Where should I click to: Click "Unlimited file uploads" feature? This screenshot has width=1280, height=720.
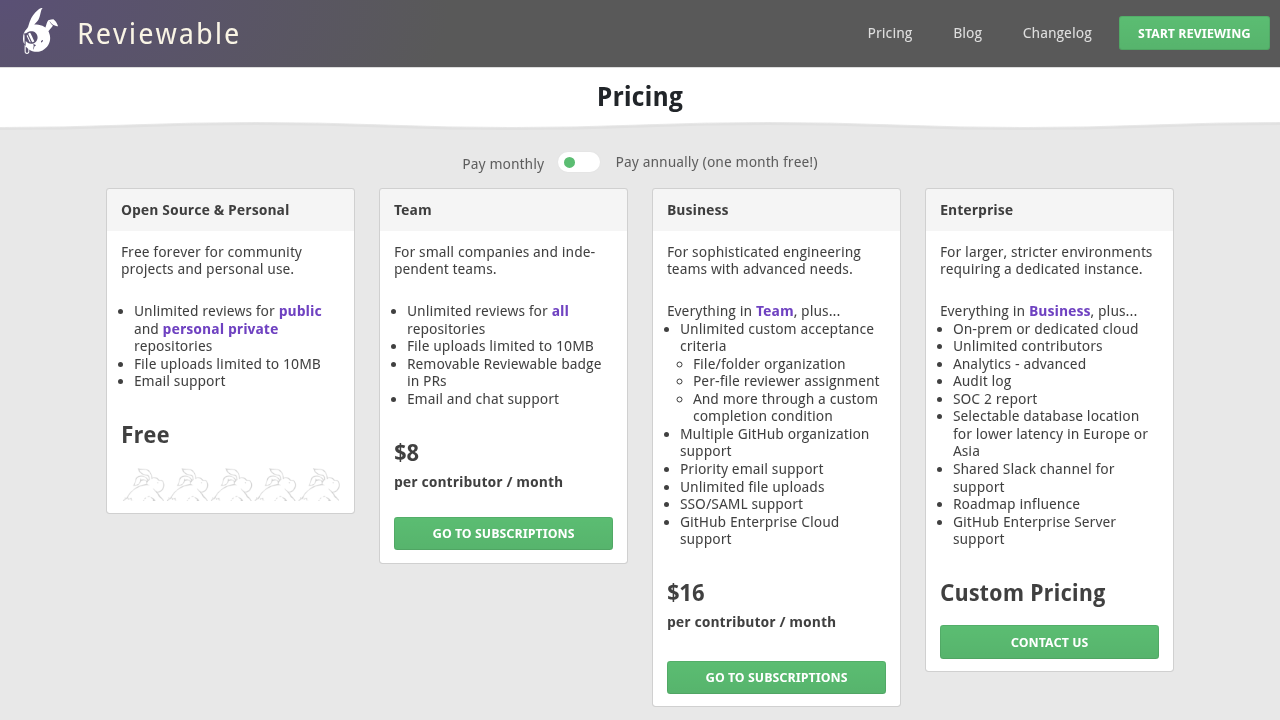pyautogui.click(x=752, y=487)
